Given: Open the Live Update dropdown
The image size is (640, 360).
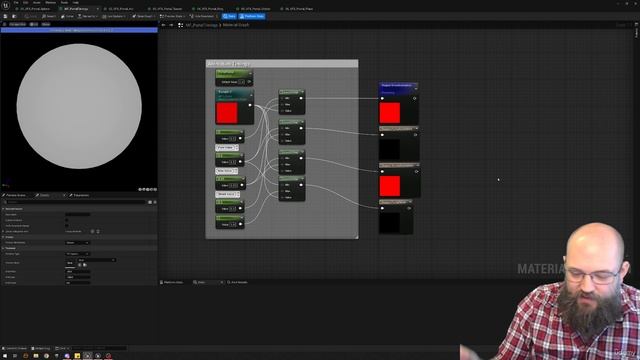Looking at the screenshot, I should coord(114,16).
